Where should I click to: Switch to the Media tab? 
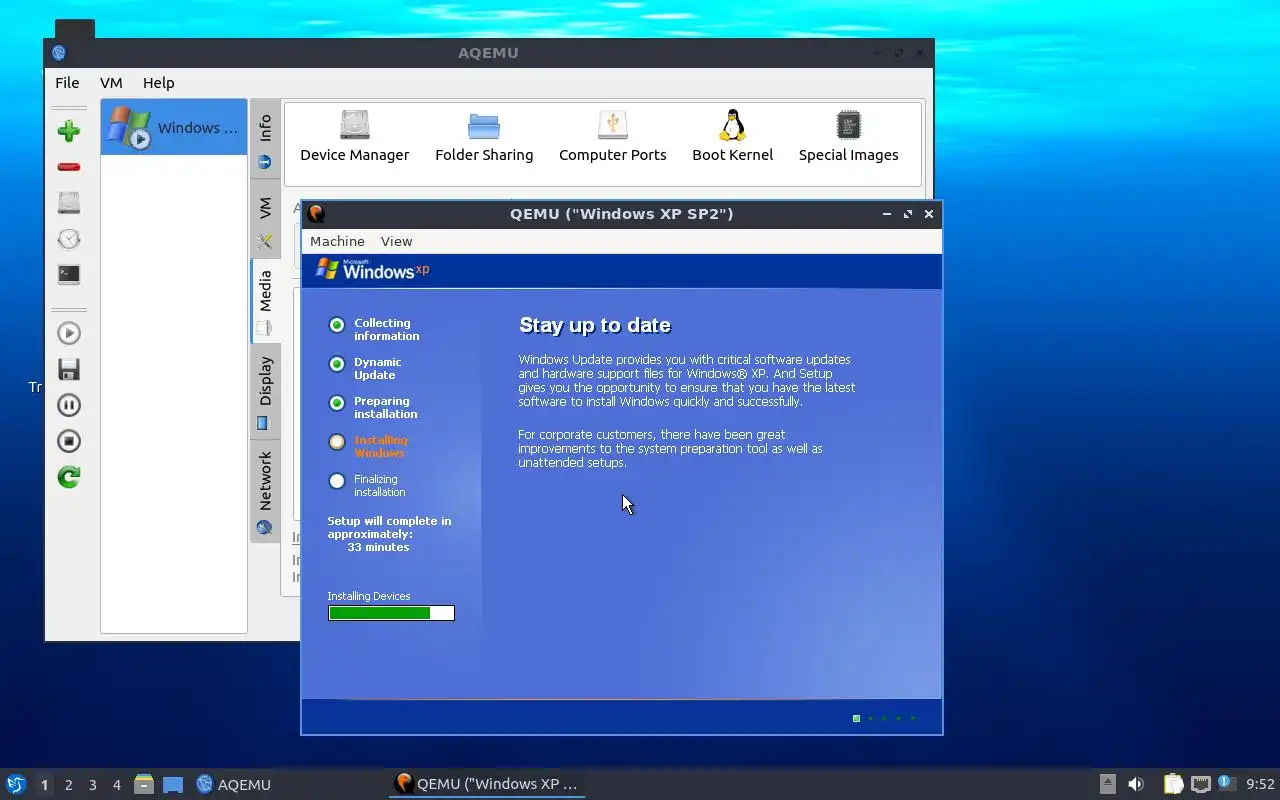coord(265,300)
